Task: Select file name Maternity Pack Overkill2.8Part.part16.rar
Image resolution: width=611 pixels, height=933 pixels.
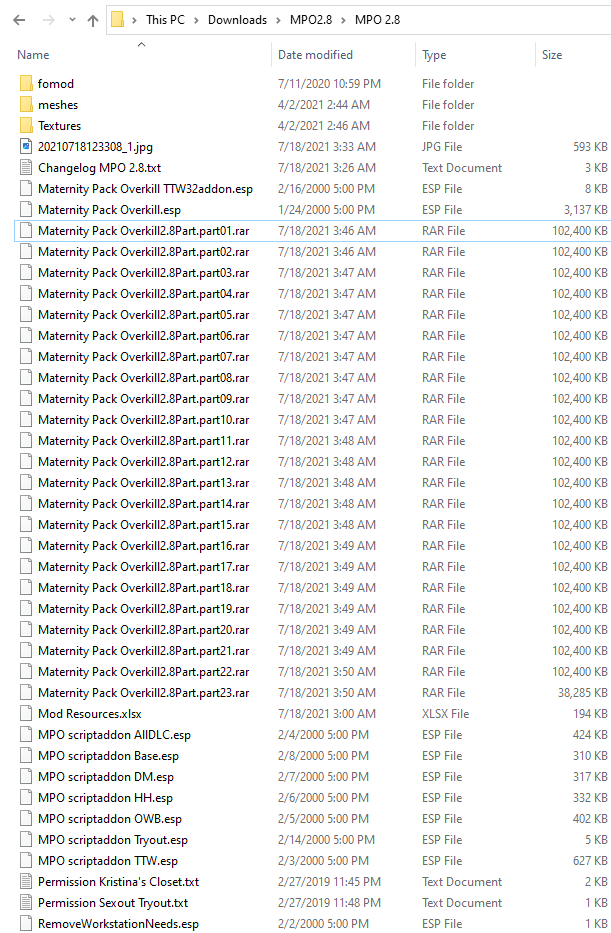Action: point(143,546)
